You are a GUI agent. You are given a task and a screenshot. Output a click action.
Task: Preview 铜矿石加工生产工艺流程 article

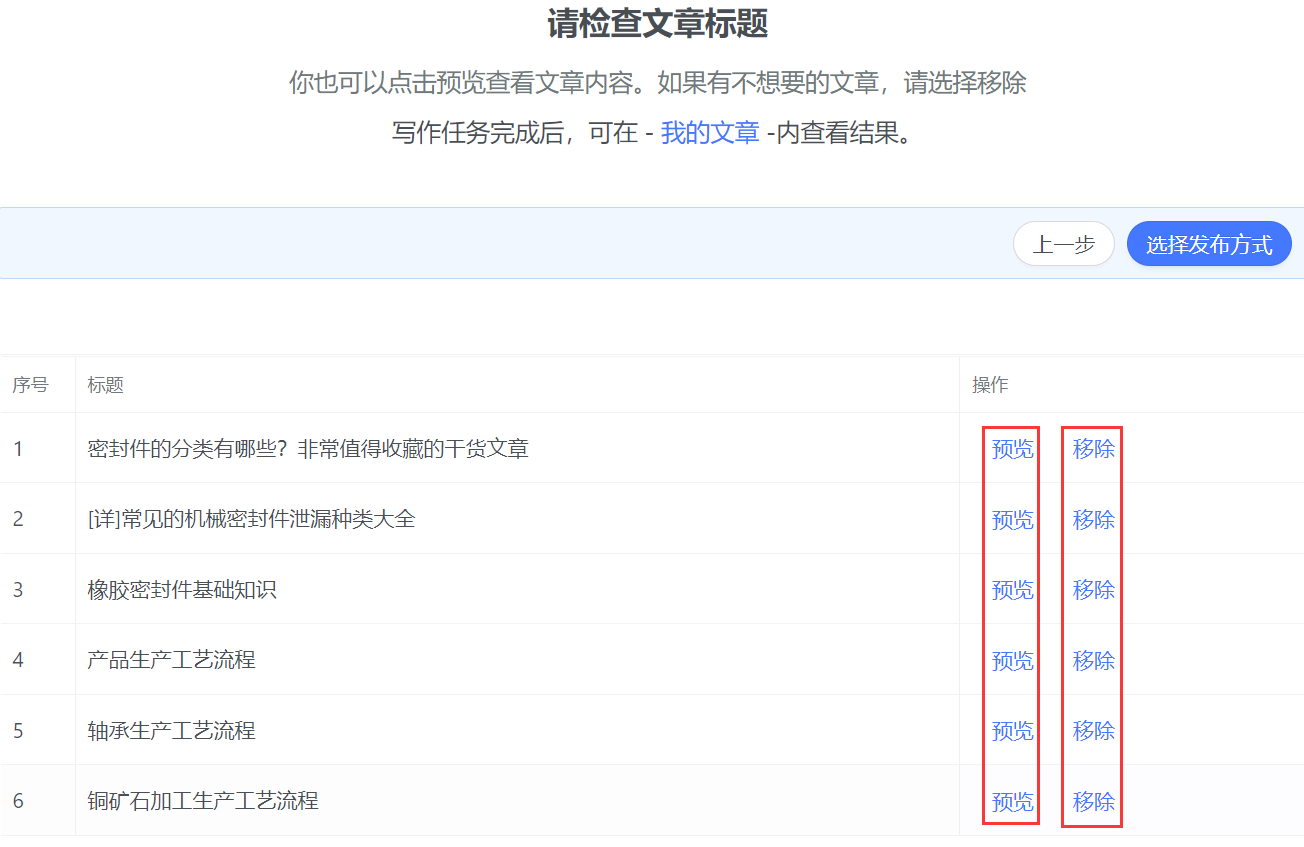tap(1012, 802)
